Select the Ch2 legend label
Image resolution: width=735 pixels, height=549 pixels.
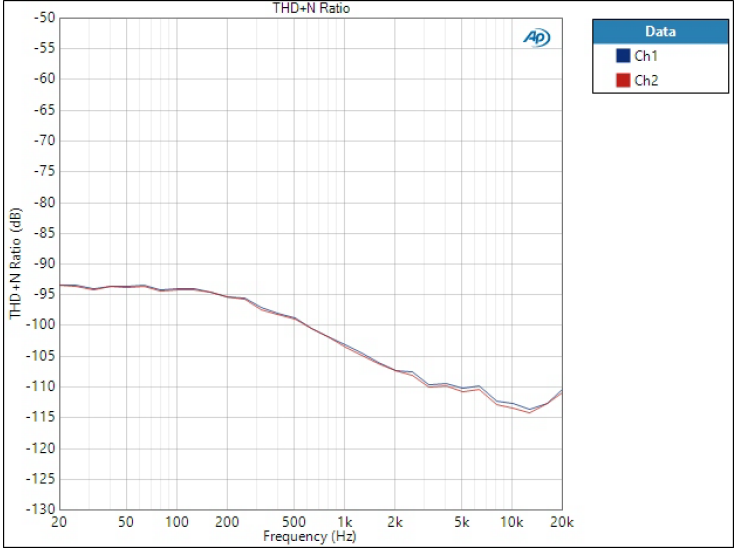click(646, 80)
